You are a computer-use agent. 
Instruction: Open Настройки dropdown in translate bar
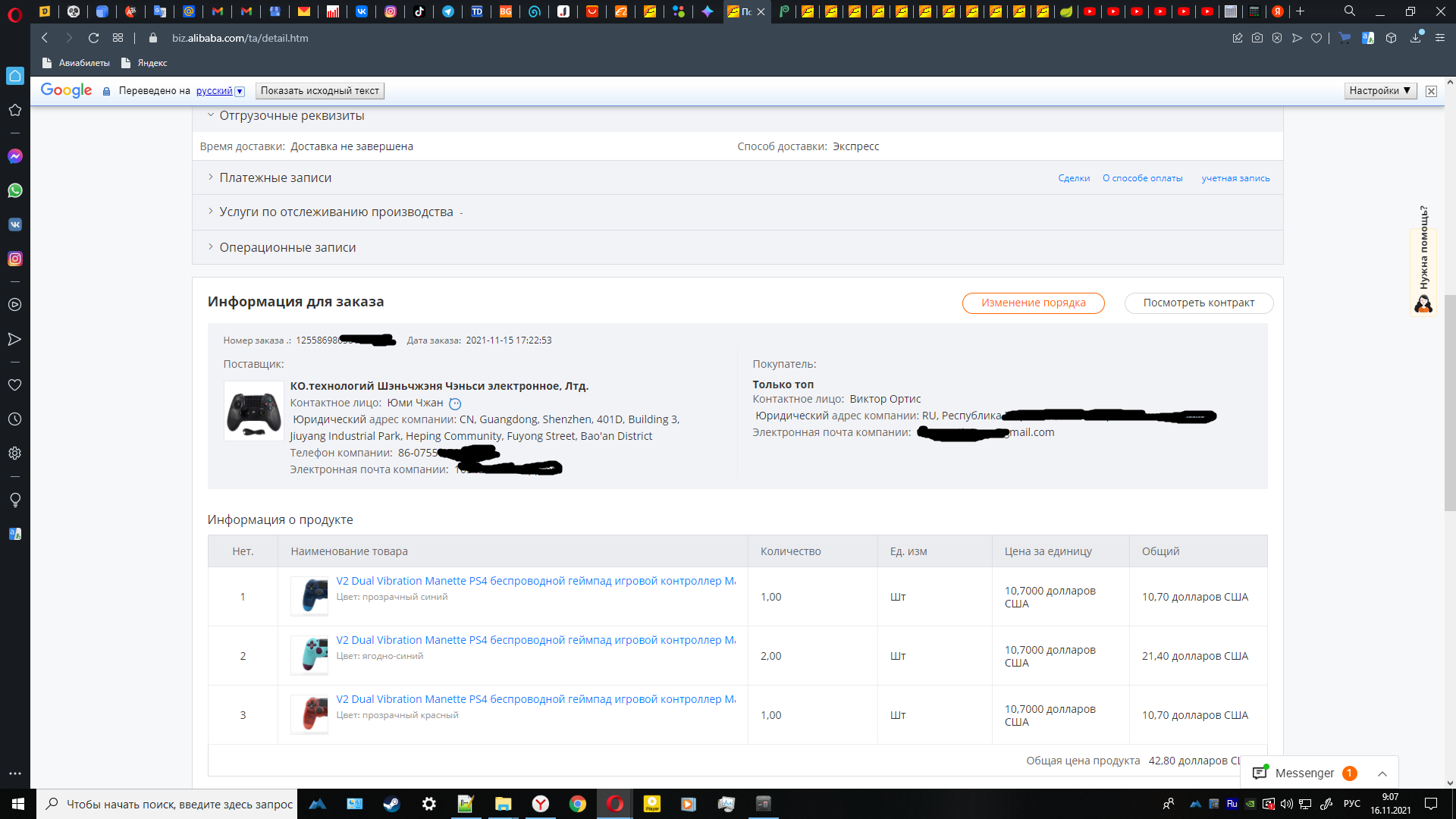(1379, 90)
